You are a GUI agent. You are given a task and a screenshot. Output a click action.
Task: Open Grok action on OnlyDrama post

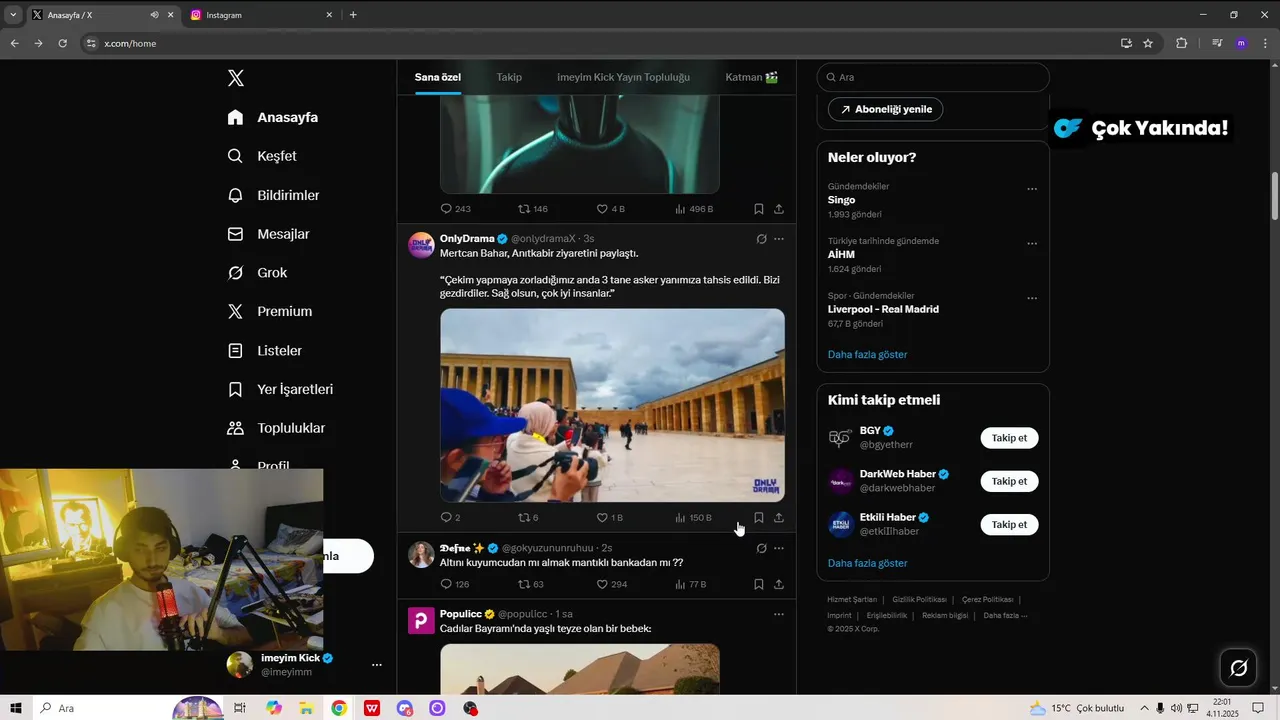761,239
